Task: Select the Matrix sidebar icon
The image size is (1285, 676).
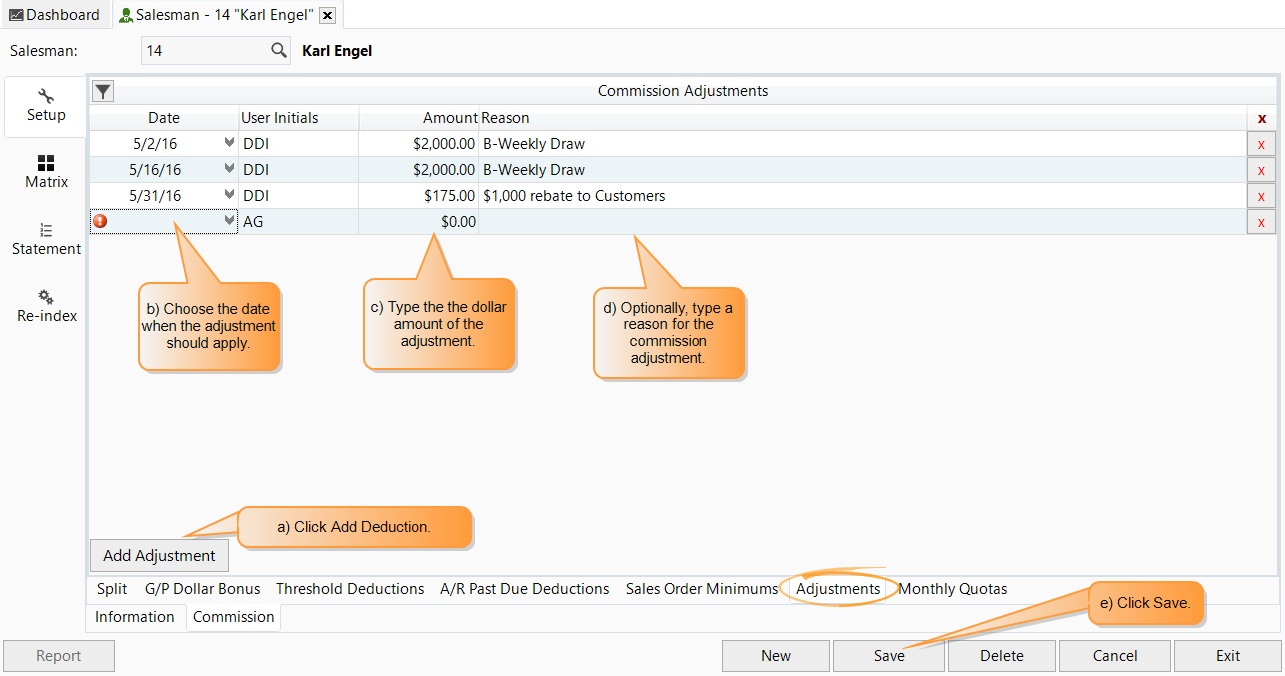Action: [45, 163]
